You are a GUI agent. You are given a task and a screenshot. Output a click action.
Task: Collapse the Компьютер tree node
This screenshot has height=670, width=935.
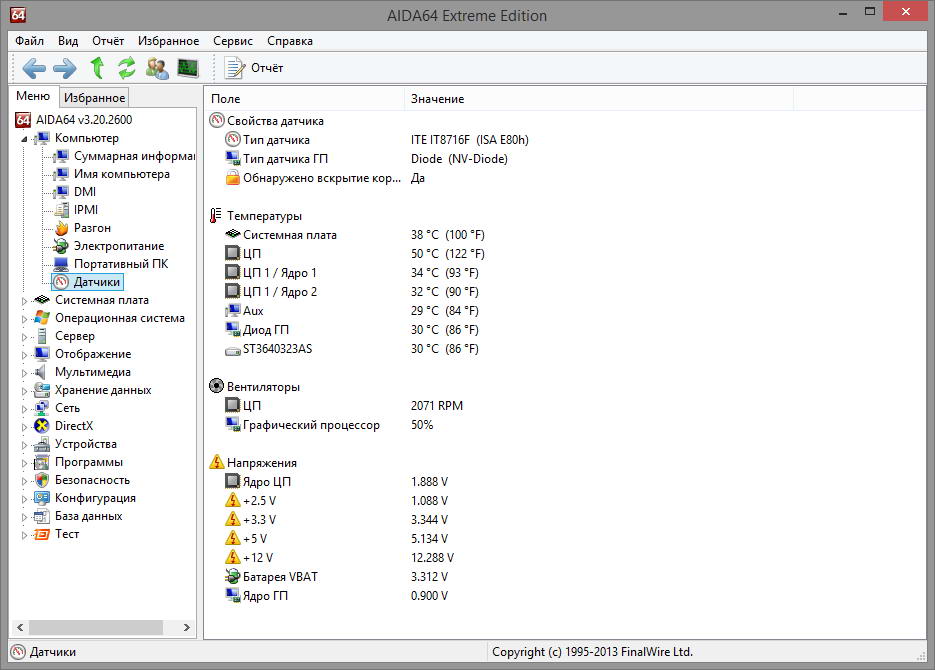click(x=24, y=139)
